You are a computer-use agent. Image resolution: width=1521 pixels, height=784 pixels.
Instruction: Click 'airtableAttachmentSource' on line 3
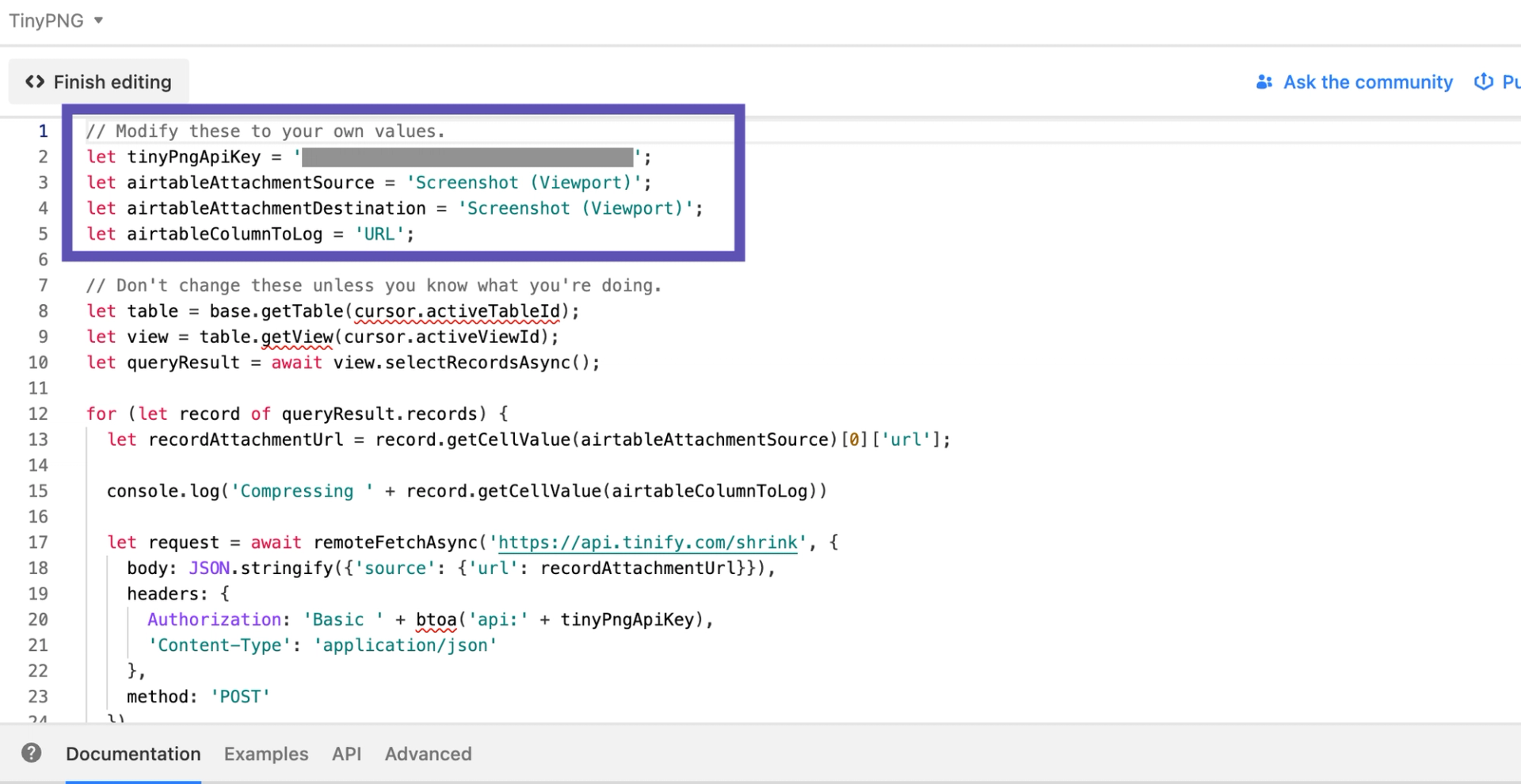point(250,183)
